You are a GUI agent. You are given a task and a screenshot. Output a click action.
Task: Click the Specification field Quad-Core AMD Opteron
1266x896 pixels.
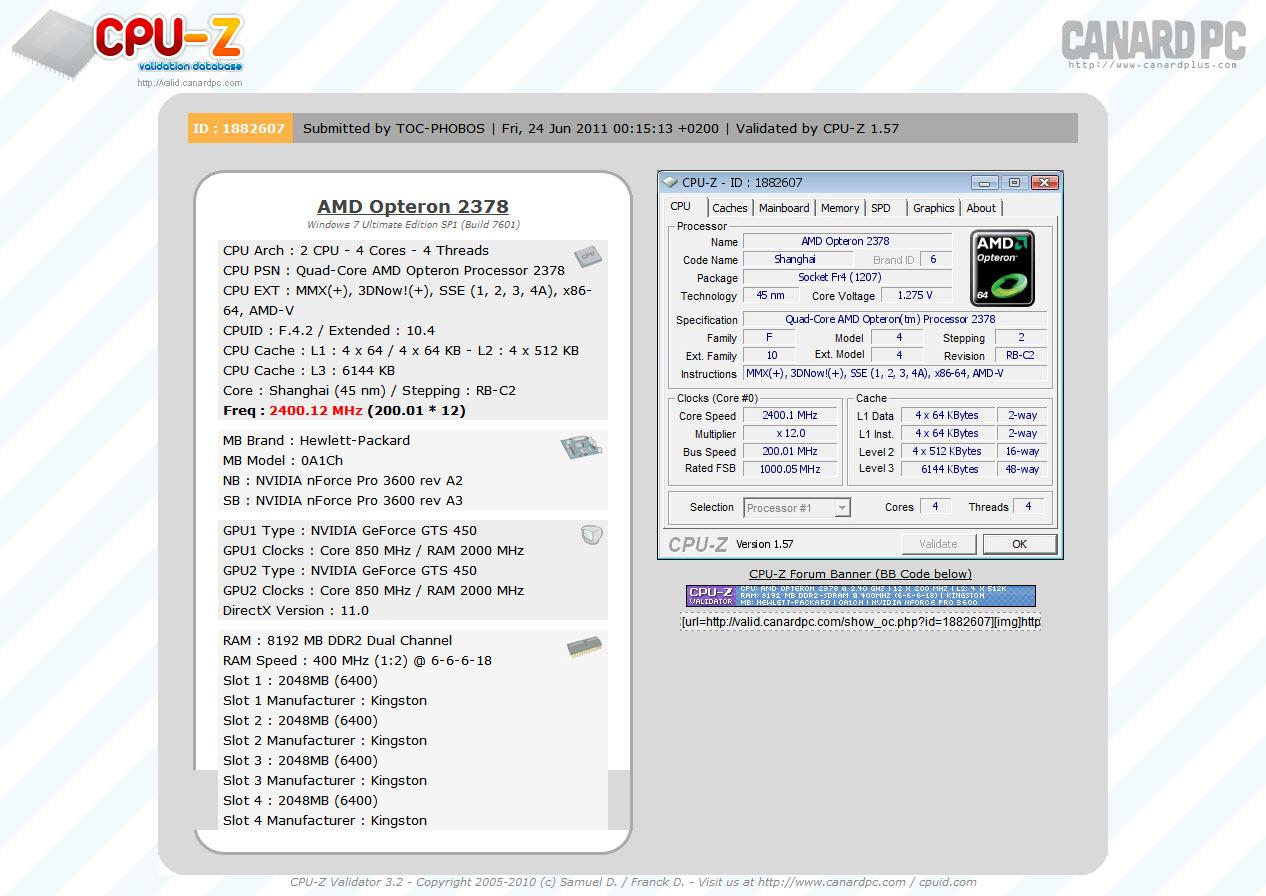tap(895, 320)
